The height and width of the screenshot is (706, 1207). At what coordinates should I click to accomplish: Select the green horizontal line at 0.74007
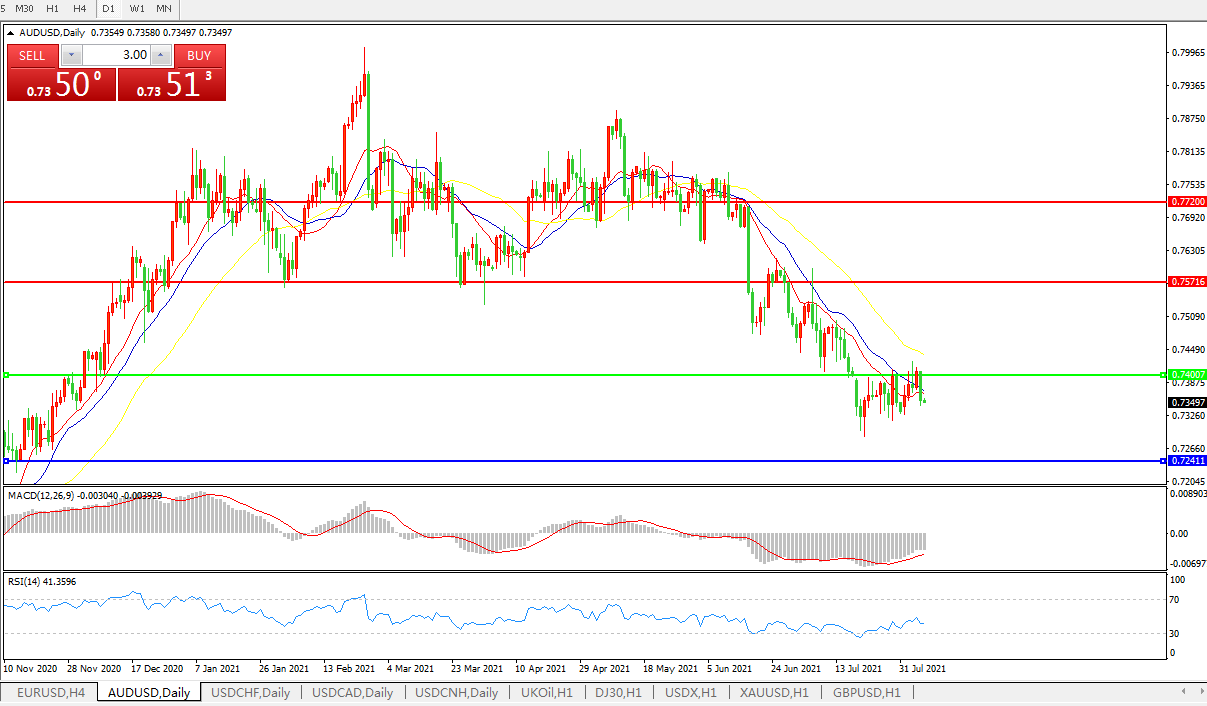[x=600, y=375]
